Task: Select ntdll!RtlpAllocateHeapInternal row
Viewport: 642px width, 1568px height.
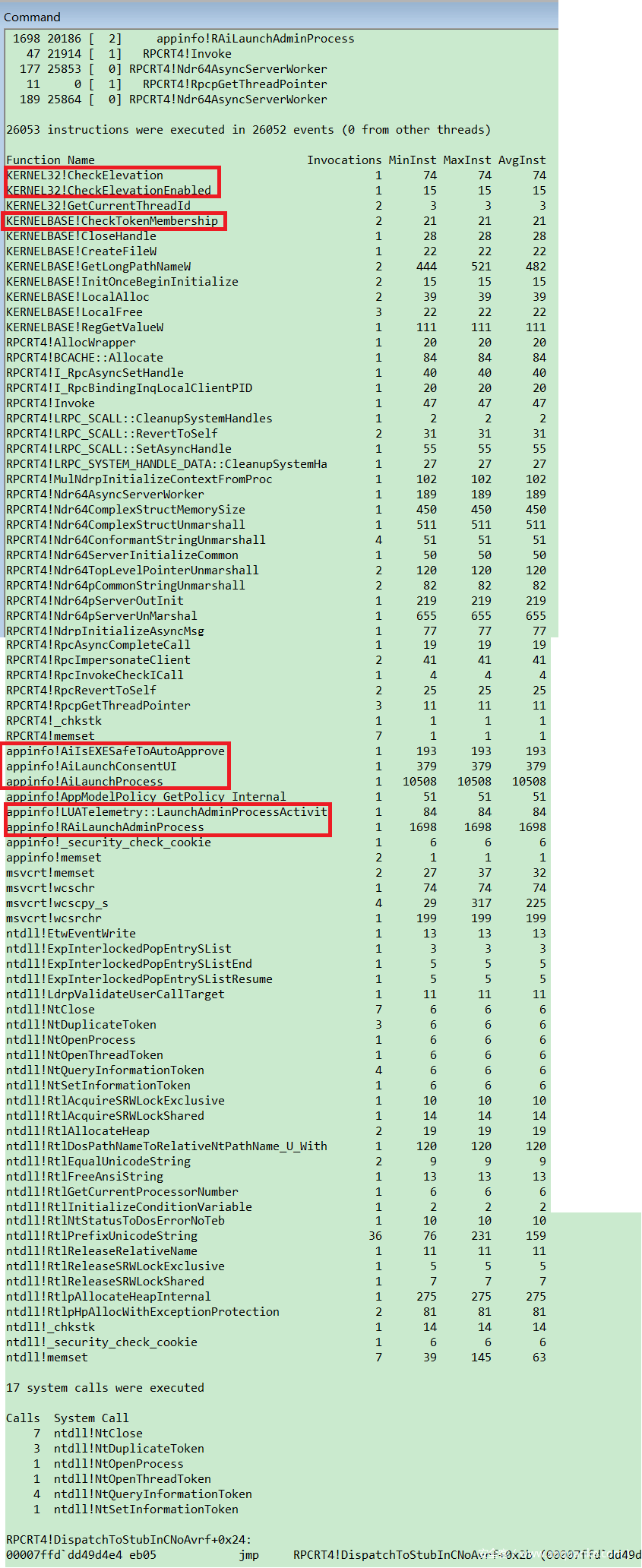Action: click(x=276, y=1296)
